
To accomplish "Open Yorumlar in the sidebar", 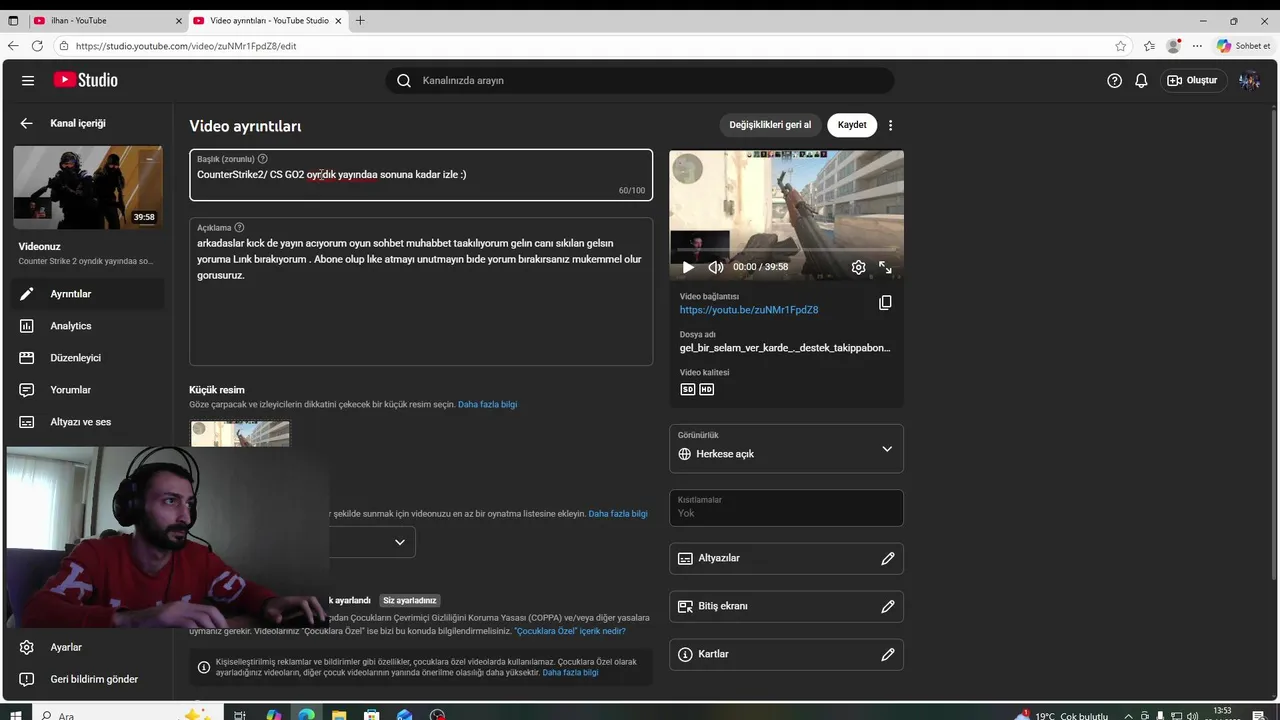I will point(88,390).
